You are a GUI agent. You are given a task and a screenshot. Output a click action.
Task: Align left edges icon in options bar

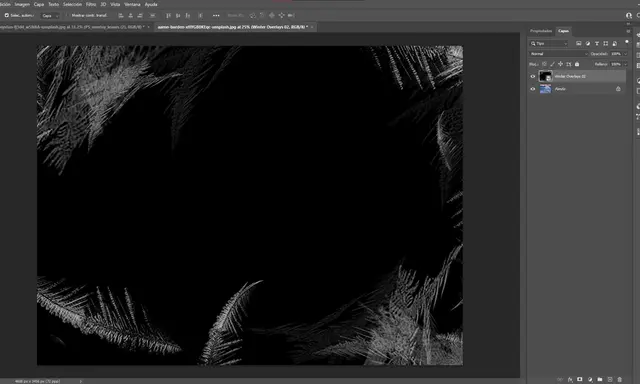click(121, 16)
